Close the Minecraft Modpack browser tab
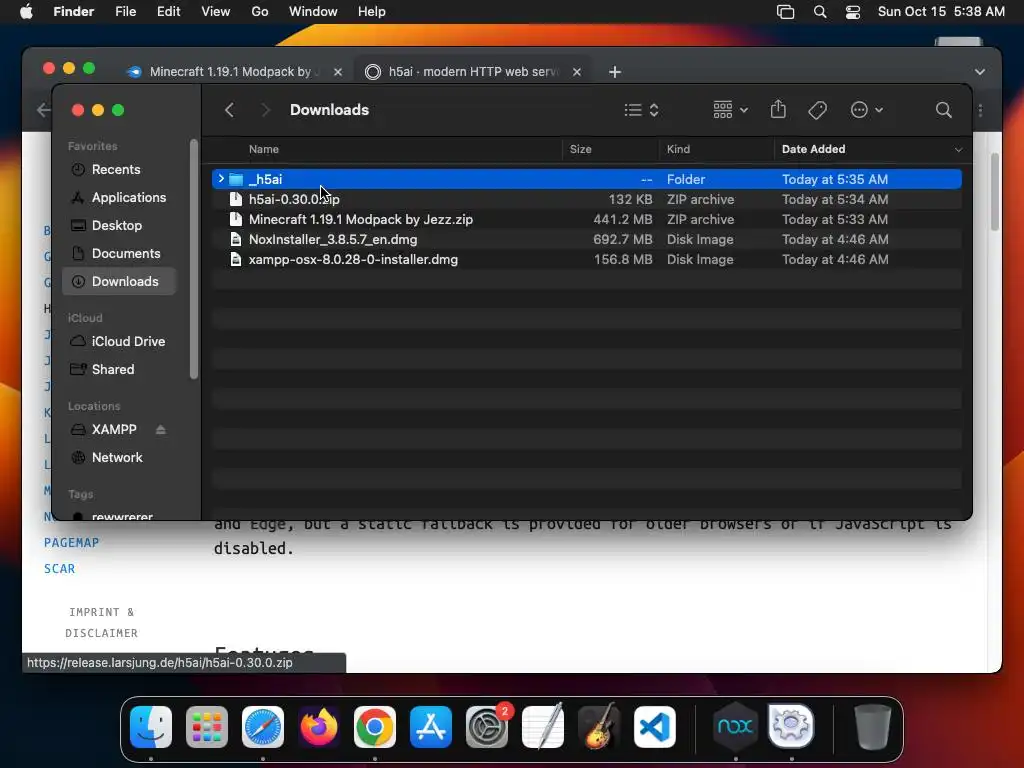The height and width of the screenshot is (768, 1024). [x=338, y=72]
